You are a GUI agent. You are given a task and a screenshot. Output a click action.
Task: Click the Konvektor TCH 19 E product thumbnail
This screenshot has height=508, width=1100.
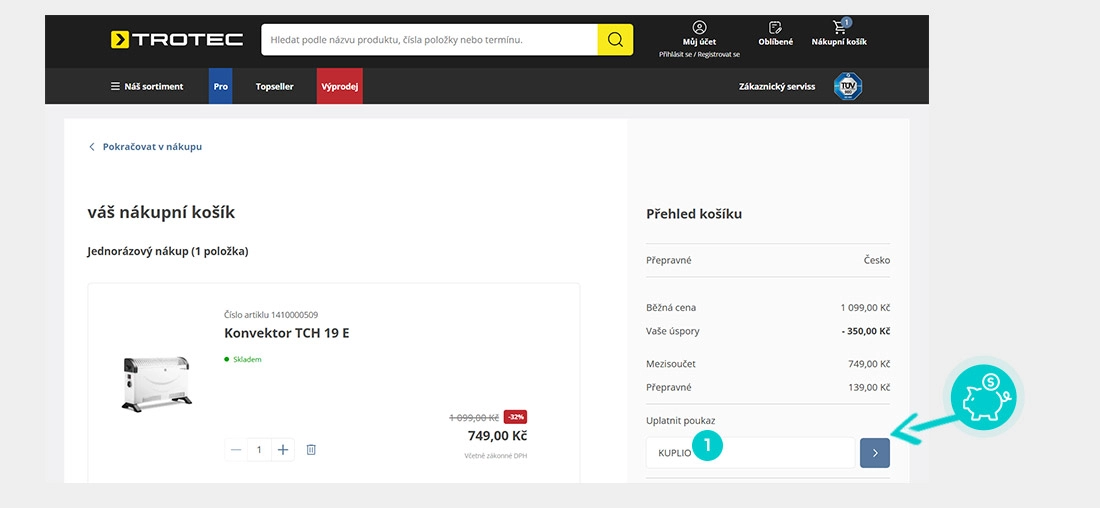156,383
